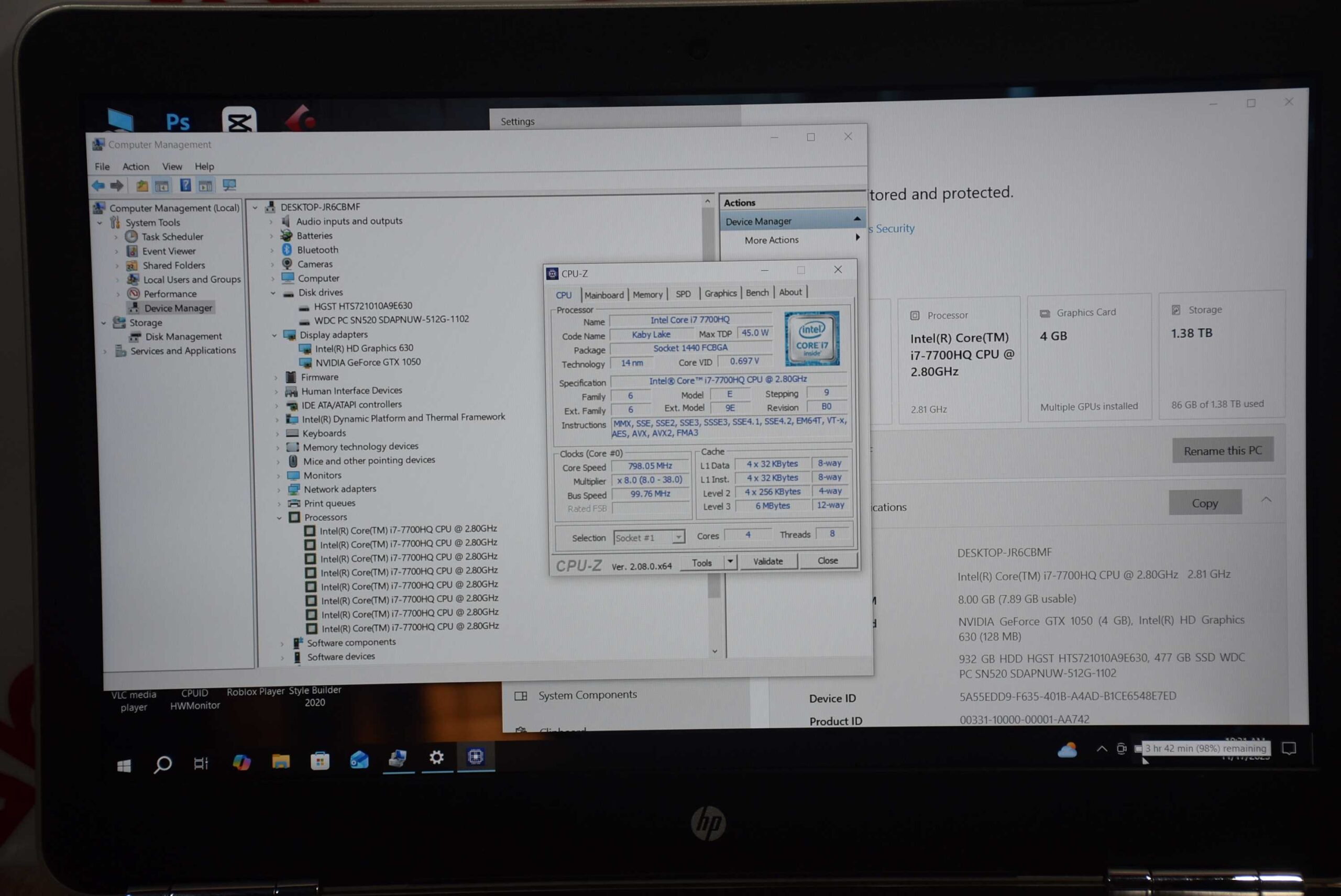Select NVIDIA GeForce GTX 1050 adapter
Viewport: 1341px width, 896px height.
(x=368, y=362)
